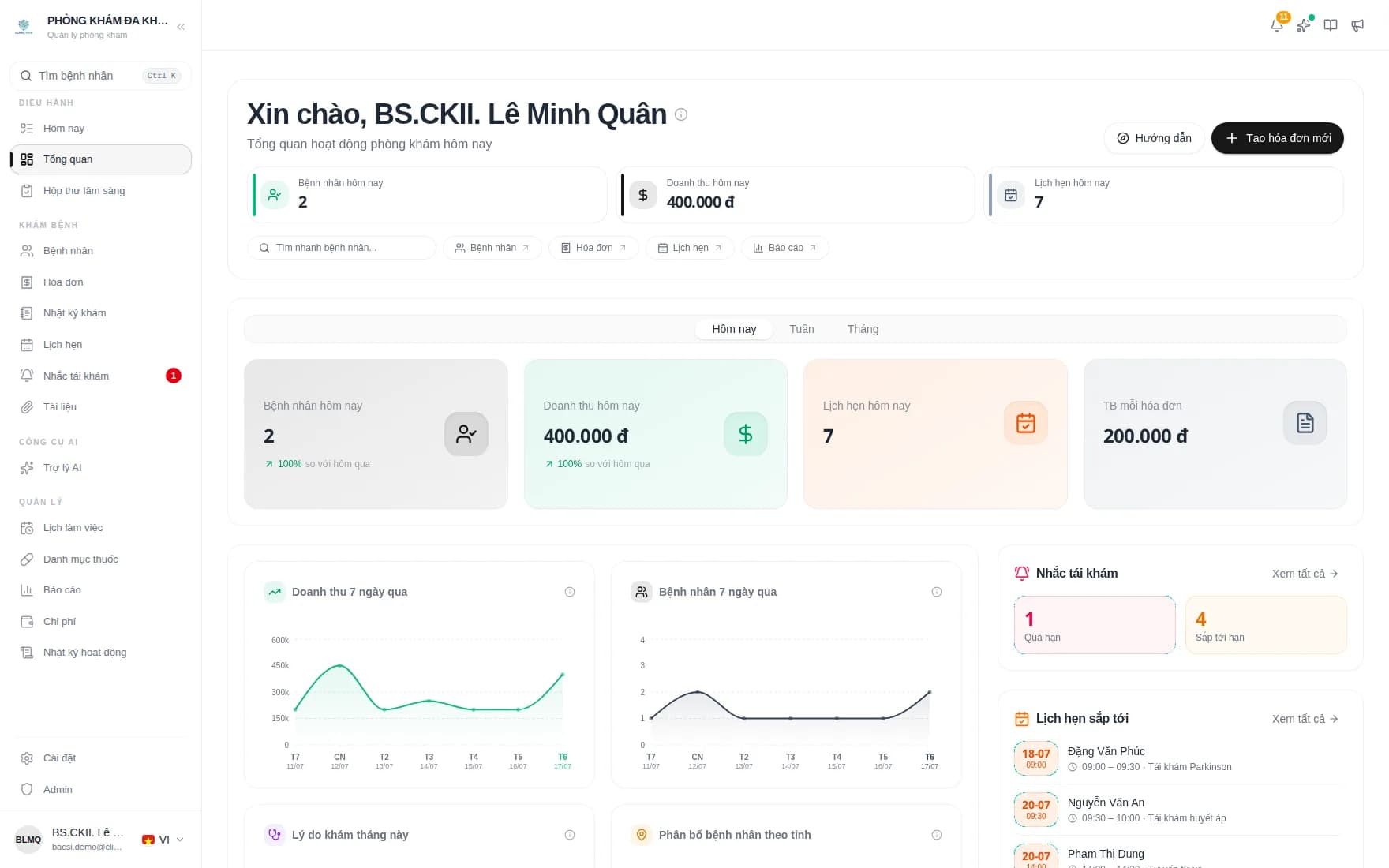Click info icon on Doanh thu 7 ngày qua chart
The width and height of the screenshot is (1389, 868).
point(570,592)
